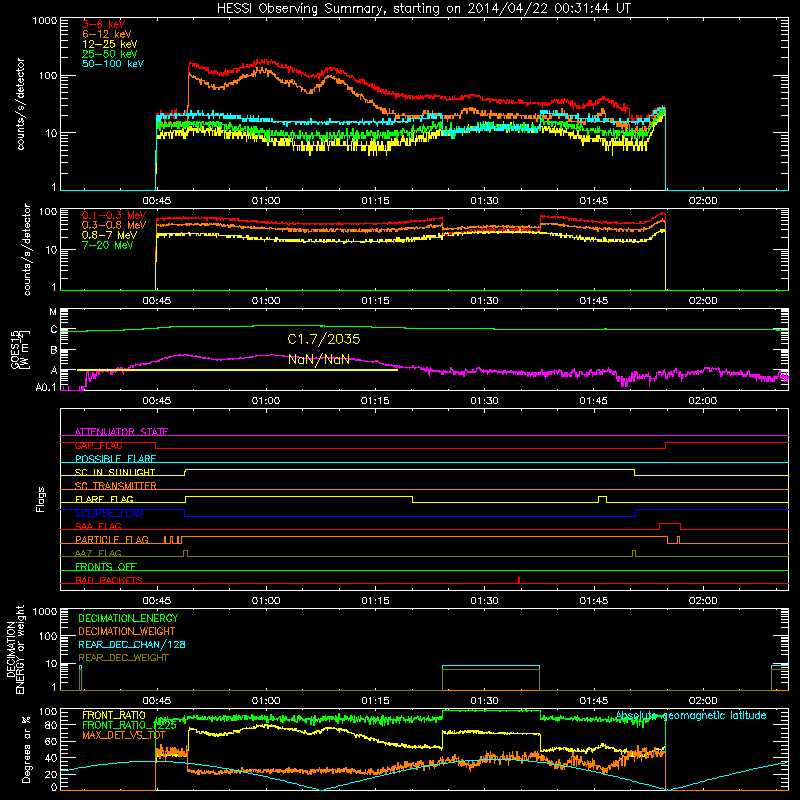
Task: Select the 3-6 keV legend label
Action: [104, 24]
